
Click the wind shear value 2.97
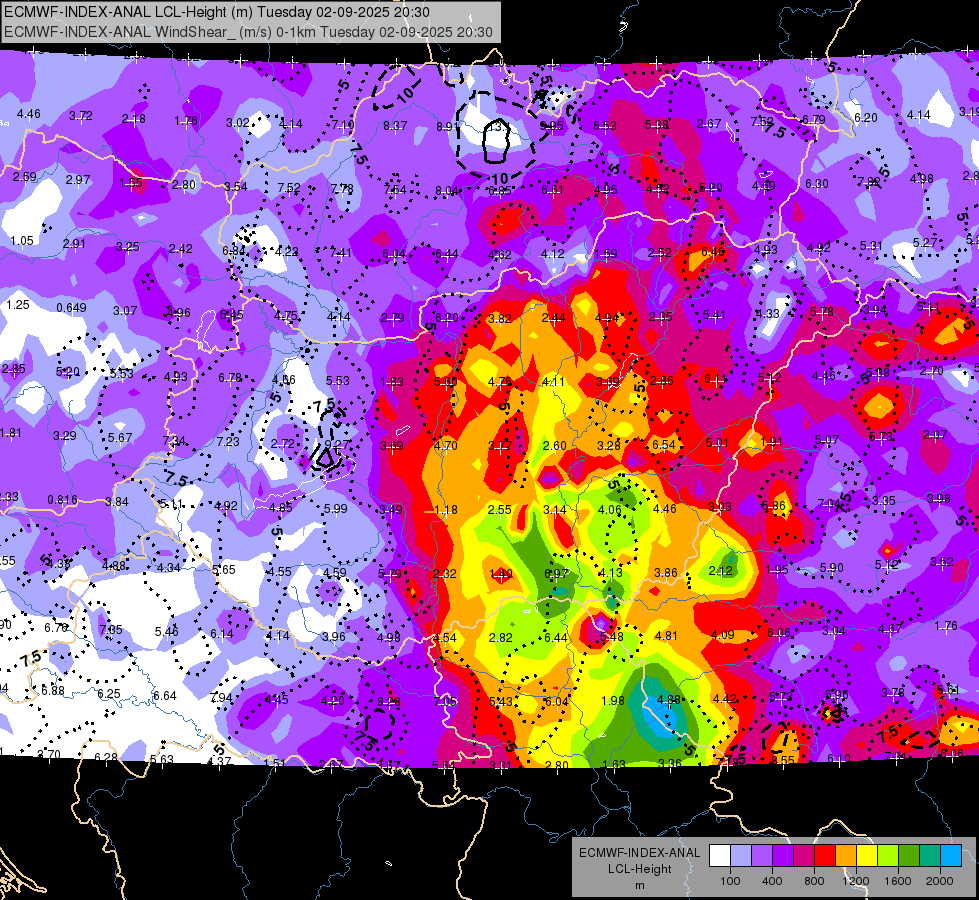tap(78, 179)
